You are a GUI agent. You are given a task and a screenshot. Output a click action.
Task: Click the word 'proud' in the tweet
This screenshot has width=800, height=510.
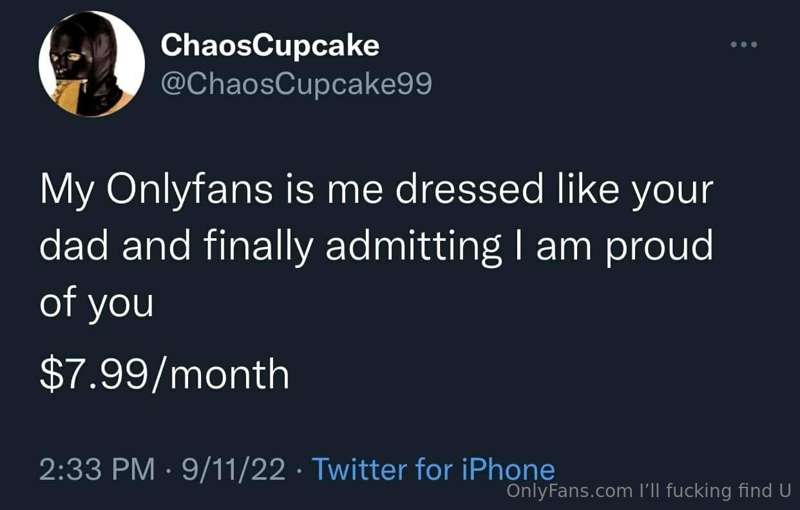coord(659,247)
